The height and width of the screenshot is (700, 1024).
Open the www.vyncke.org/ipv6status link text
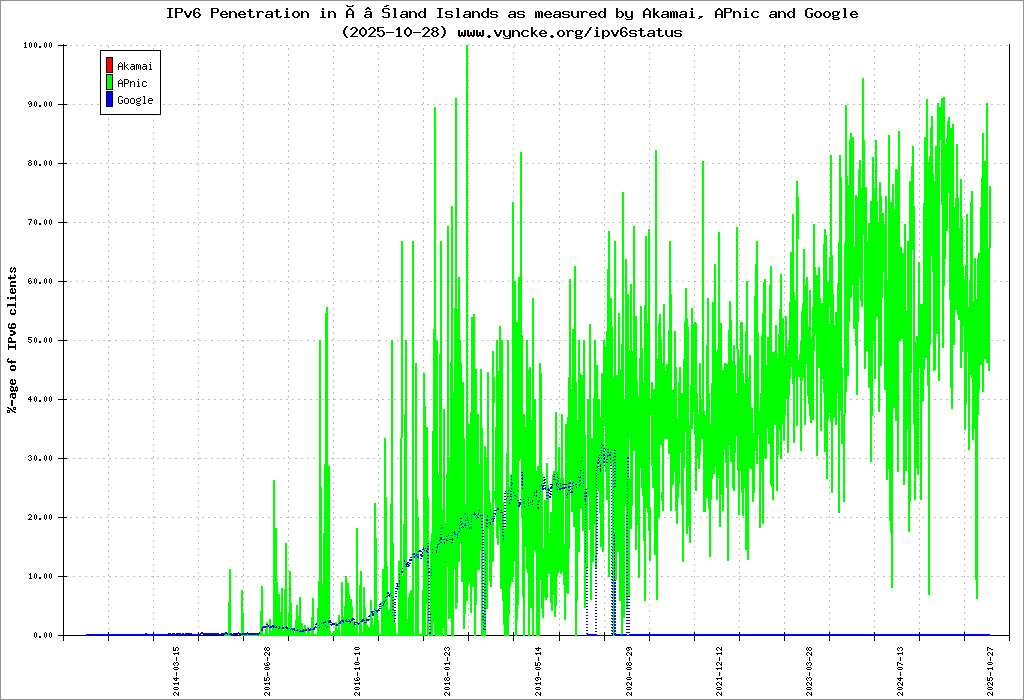(x=569, y=32)
